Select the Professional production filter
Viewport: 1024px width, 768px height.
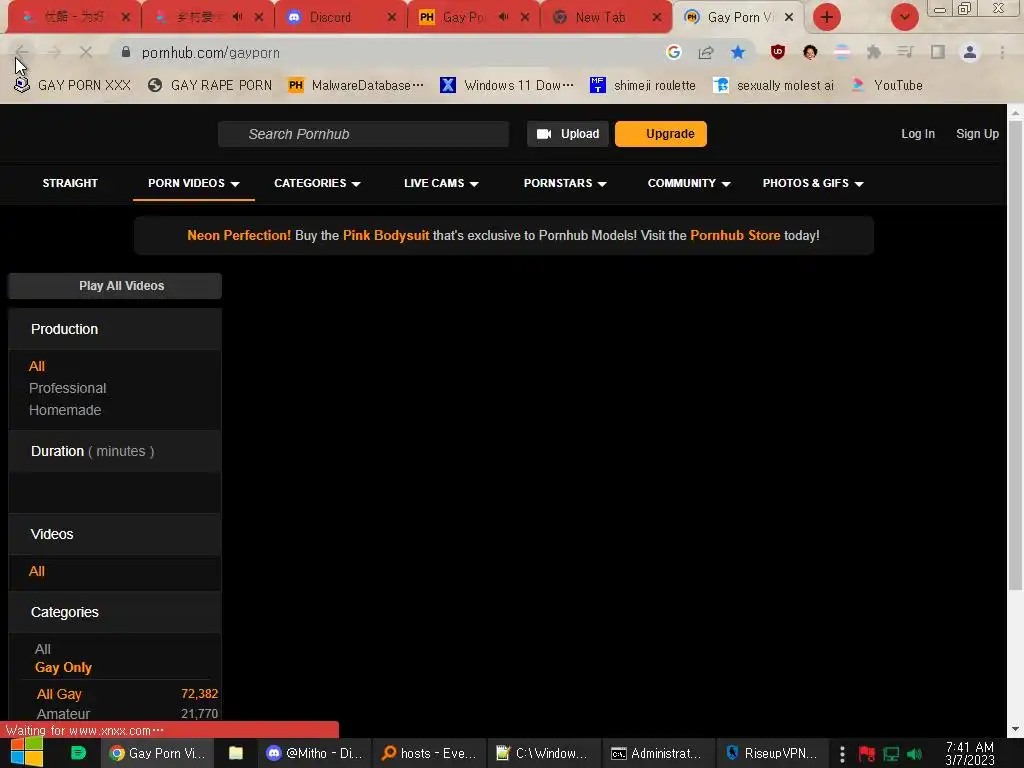point(67,389)
